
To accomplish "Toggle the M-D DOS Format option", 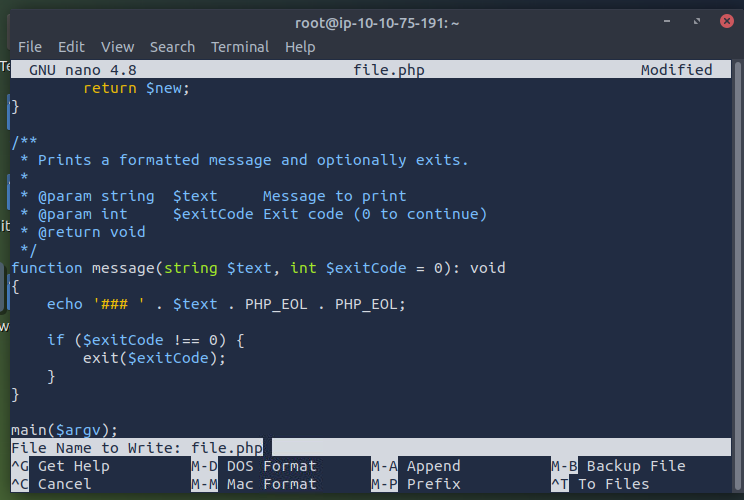I will click(253, 466).
